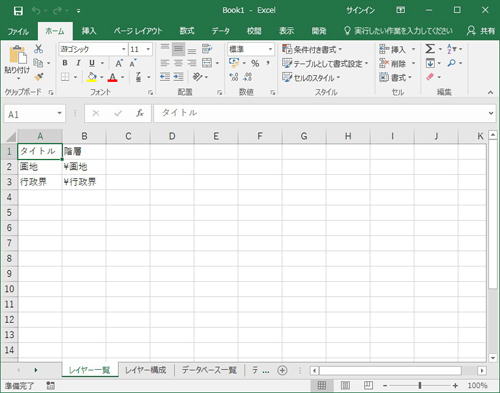Click the Clear eraser icon
The image size is (500, 393).
click(x=430, y=77)
